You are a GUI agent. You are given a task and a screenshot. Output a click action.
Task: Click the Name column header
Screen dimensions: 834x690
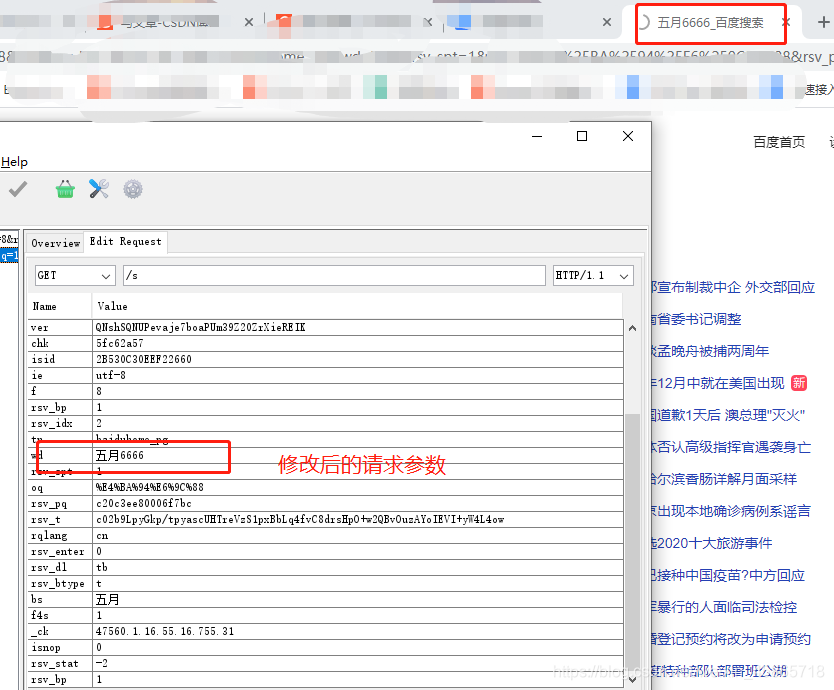click(x=60, y=306)
